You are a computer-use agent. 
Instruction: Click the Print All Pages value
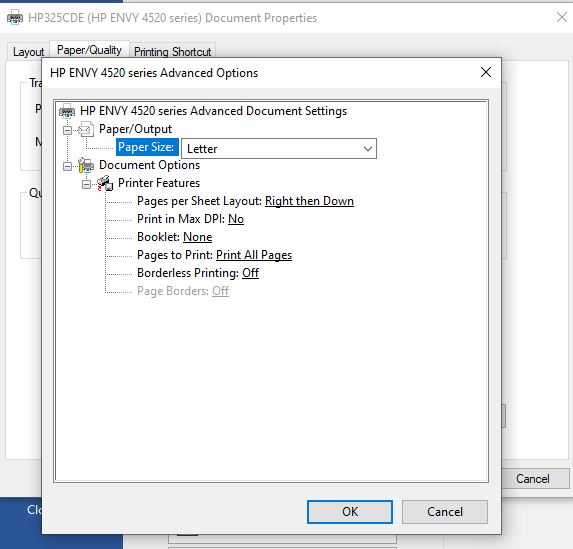(x=254, y=255)
